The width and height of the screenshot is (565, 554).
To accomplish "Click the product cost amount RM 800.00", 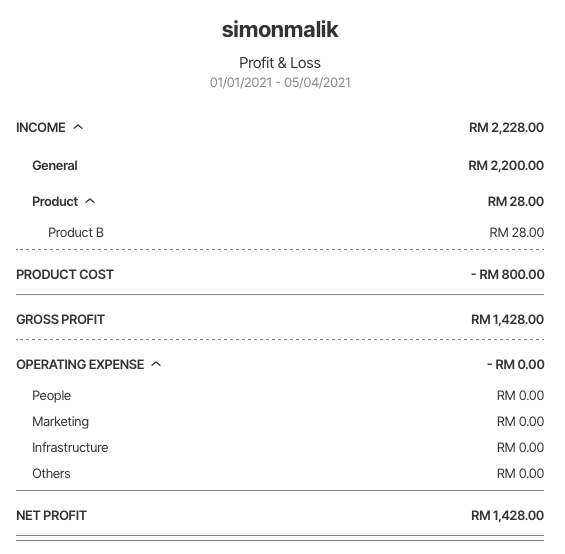I will pos(508,274).
